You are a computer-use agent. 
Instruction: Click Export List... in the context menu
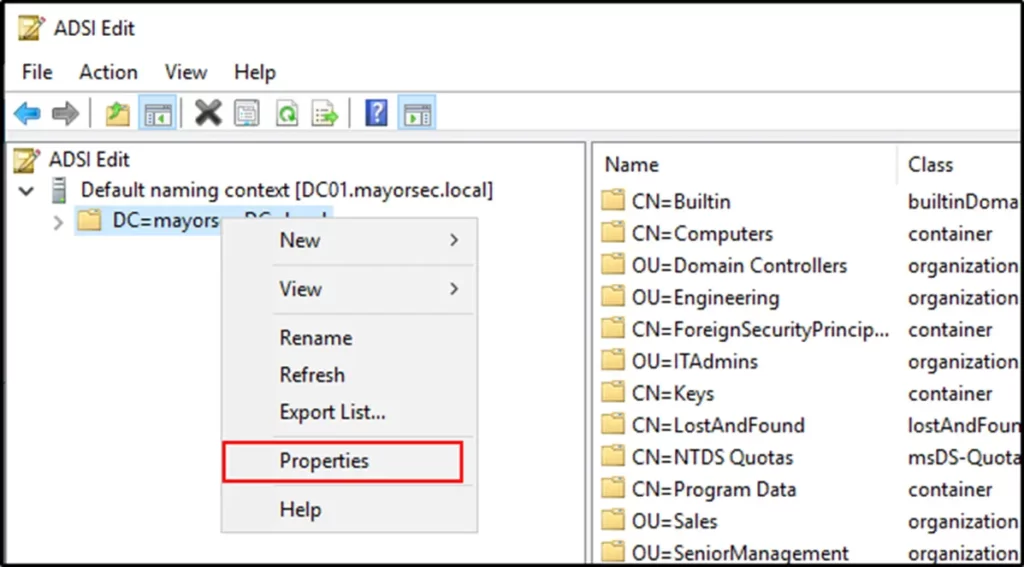pyautogui.click(x=332, y=412)
